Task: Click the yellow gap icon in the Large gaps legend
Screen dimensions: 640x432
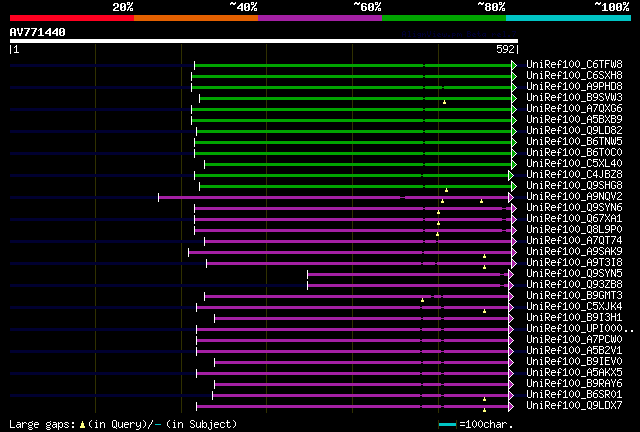Action: 82,425
